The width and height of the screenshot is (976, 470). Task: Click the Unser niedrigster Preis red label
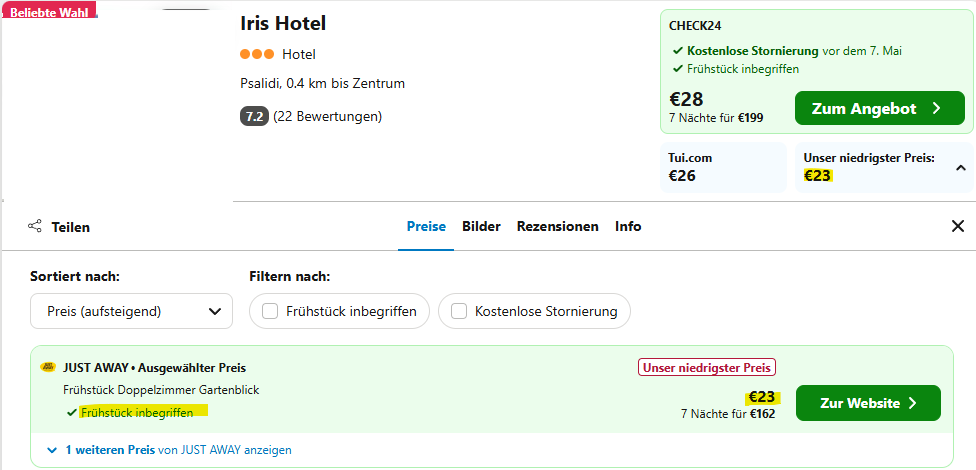[x=706, y=367]
